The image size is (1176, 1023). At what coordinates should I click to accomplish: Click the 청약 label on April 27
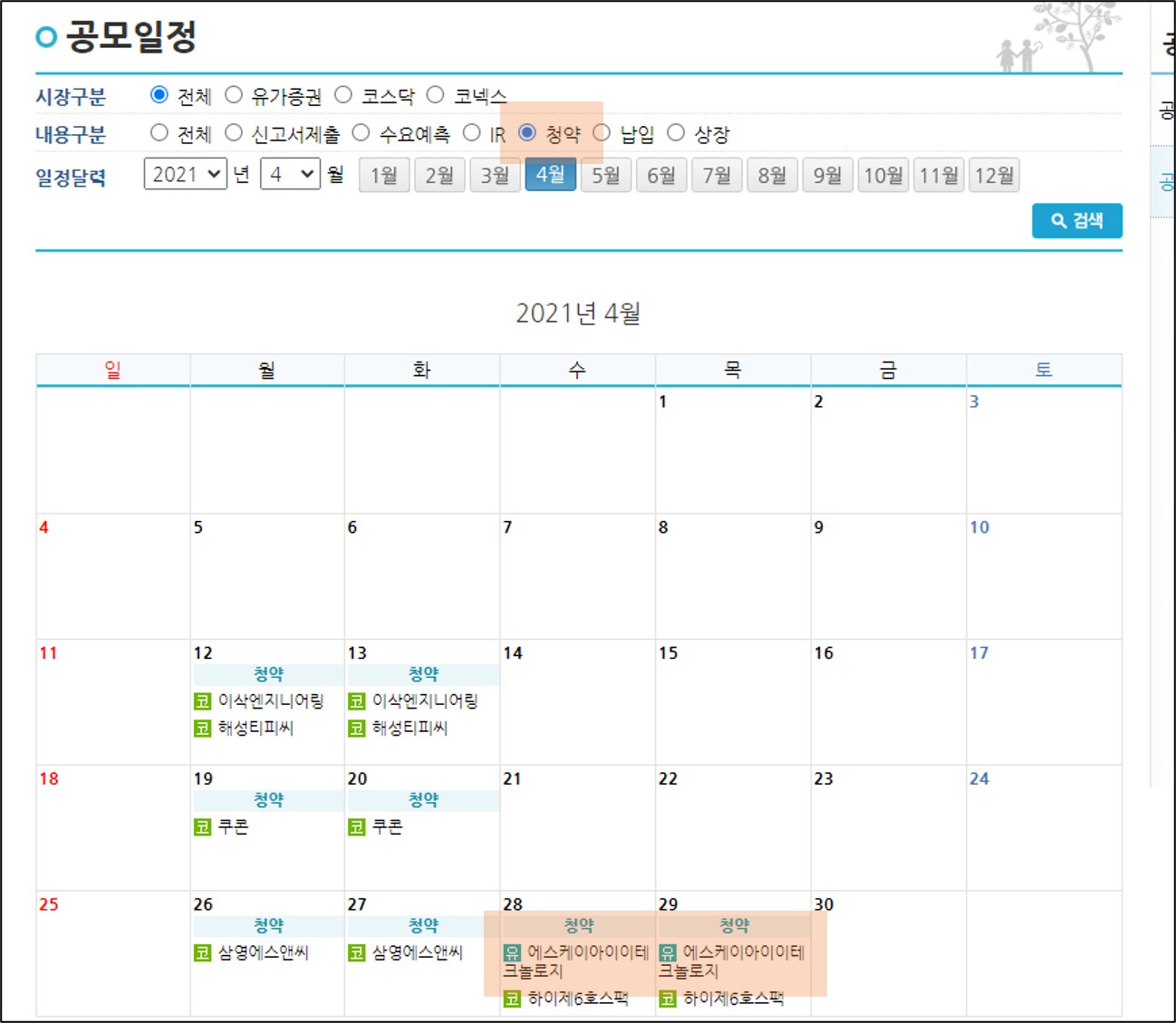(423, 926)
